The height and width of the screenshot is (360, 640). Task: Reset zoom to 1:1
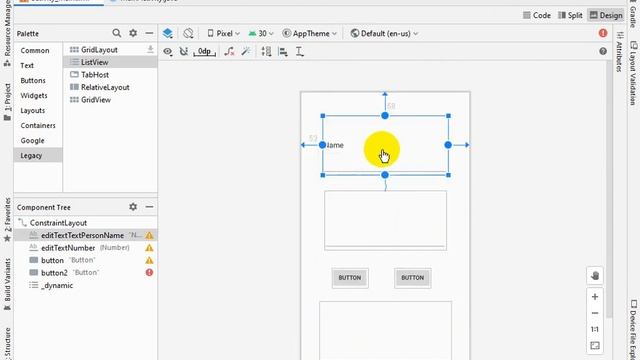click(x=595, y=329)
